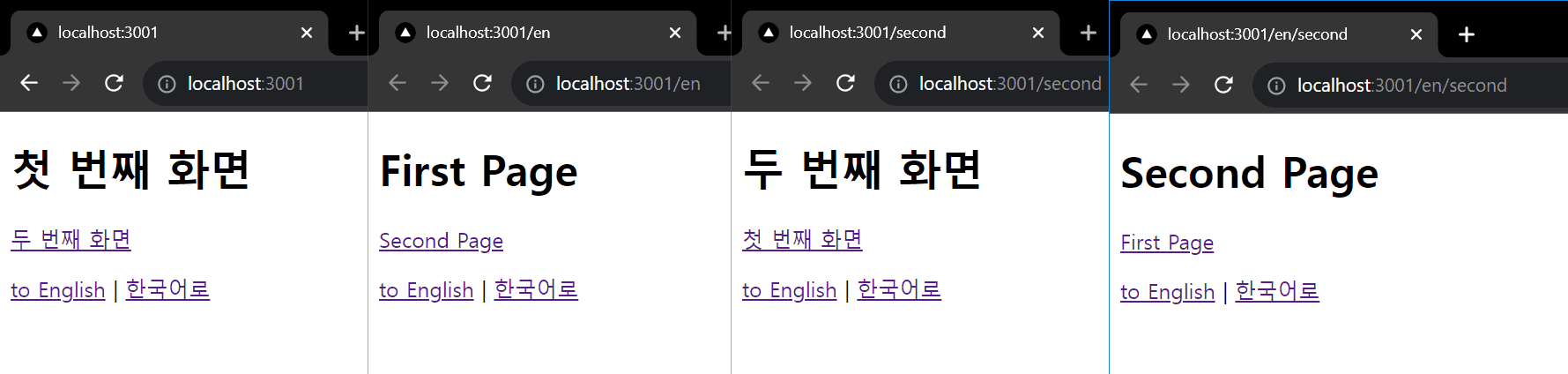Open new tab in the localhost:3001/second window
This screenshot has width=1568, height=374.
tap(1089, 33)
